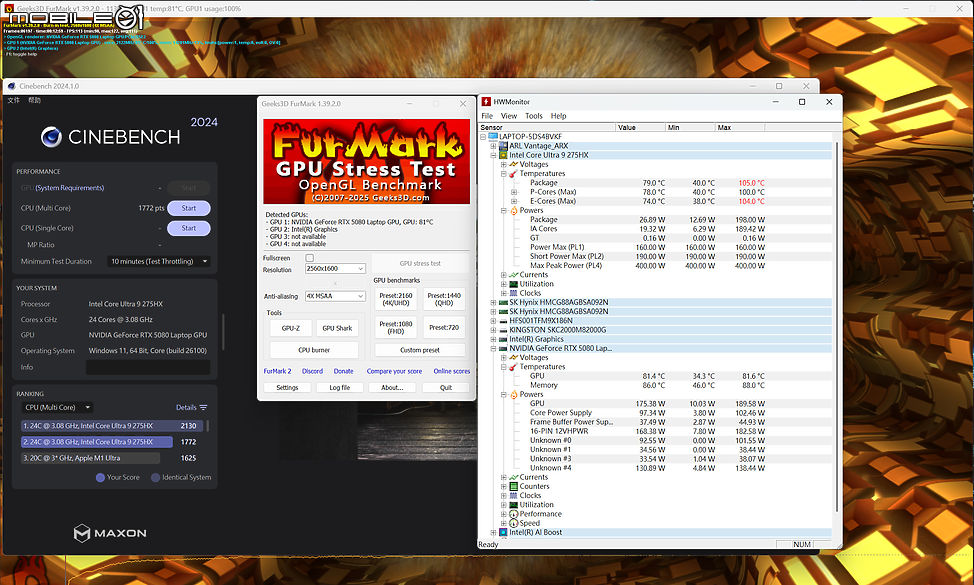The image size is (974, 585).
Task: Click the Cinebench title bar app icon
Action: point(11,86)
